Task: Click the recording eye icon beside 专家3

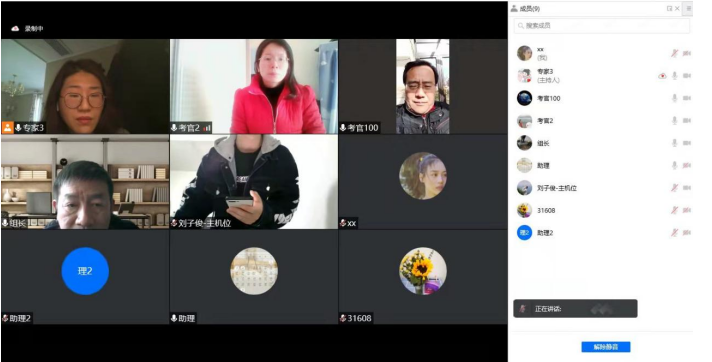Action: pos(662,76)
